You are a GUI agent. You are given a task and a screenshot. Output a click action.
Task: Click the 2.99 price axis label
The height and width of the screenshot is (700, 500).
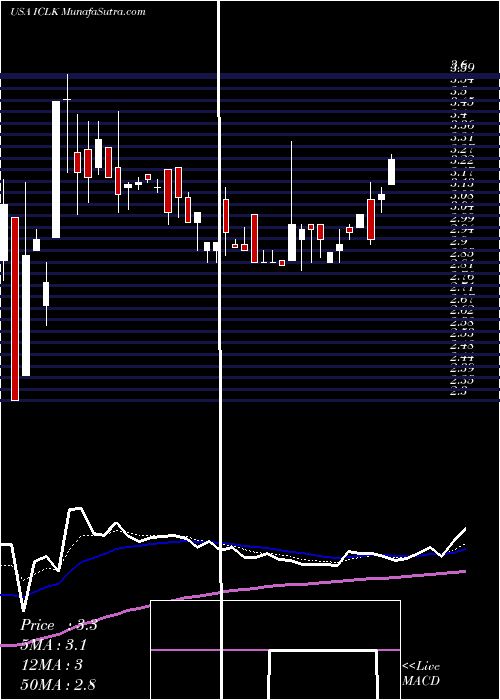462,219
